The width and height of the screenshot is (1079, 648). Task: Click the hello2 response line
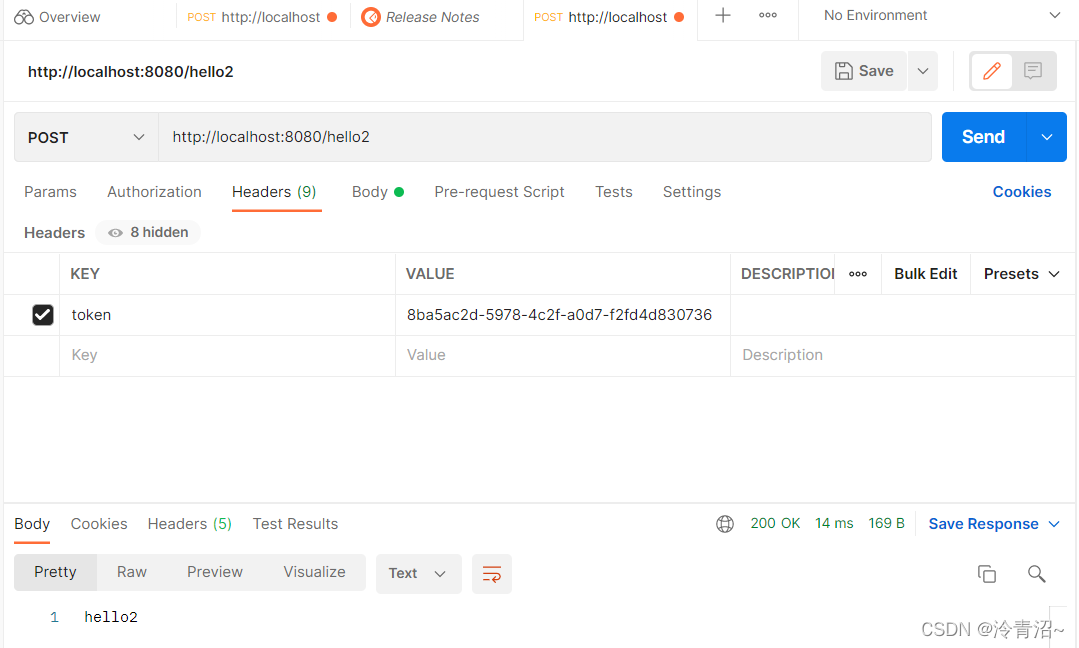[111, 617]
